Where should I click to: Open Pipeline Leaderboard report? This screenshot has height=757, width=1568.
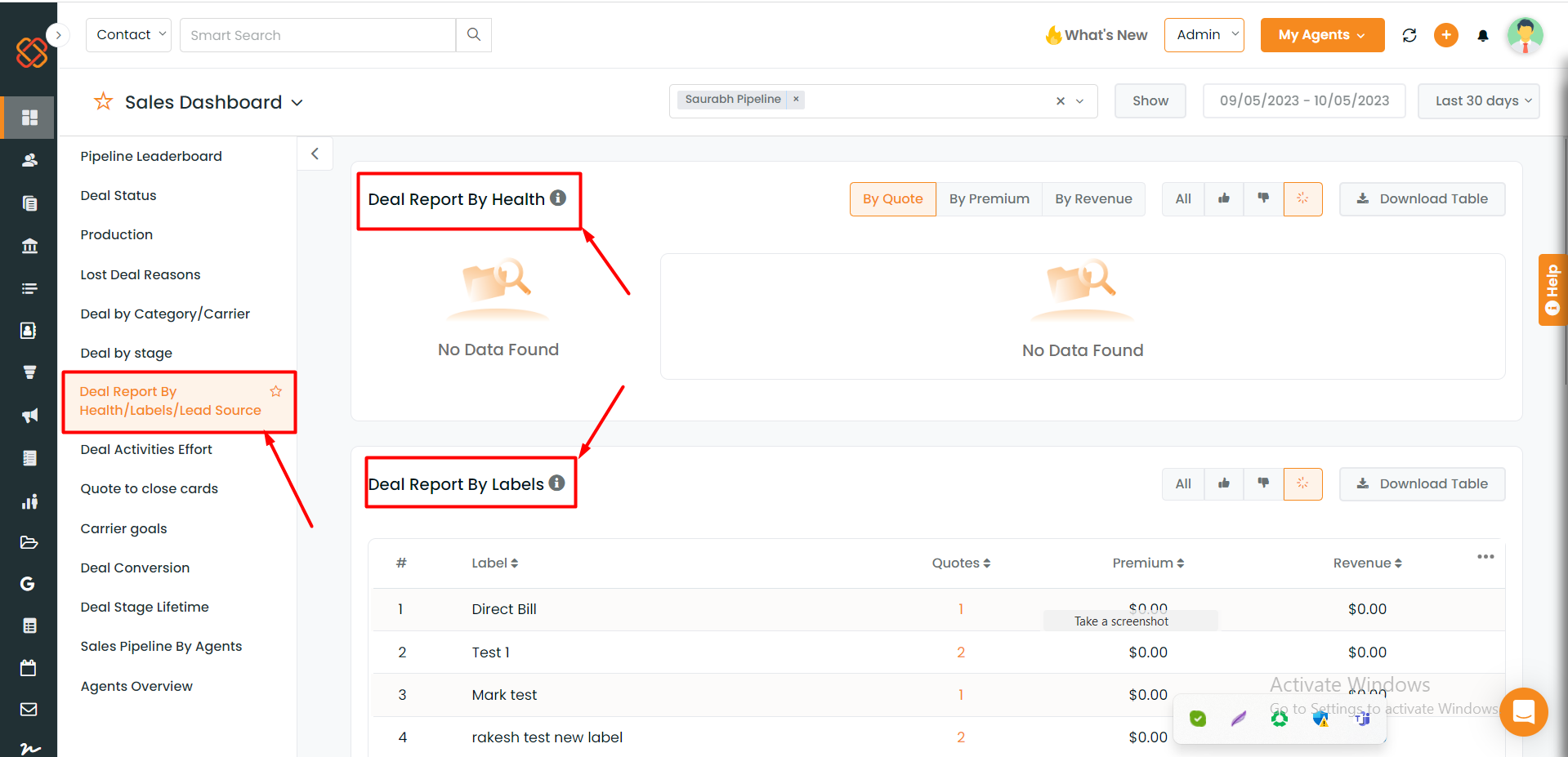point(151,156)
